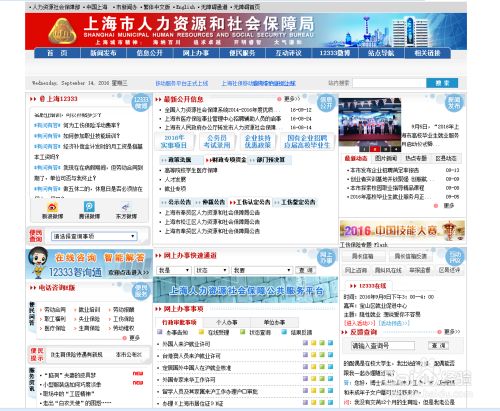This screenshot has width=500, height=411.
Task: Click purple square in 定居国外中国人在沪就业核准 row
Action: pos(305,367)
